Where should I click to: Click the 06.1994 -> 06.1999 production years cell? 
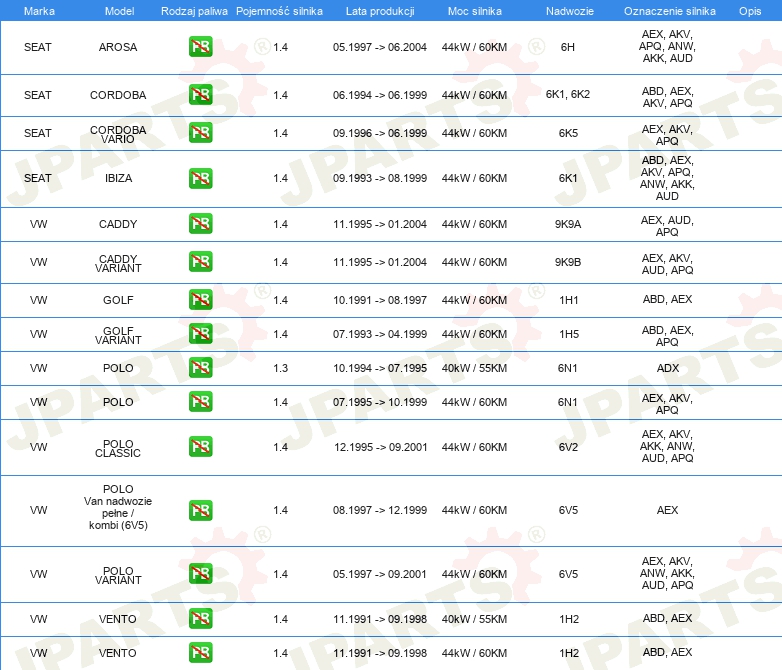(380, 95)
